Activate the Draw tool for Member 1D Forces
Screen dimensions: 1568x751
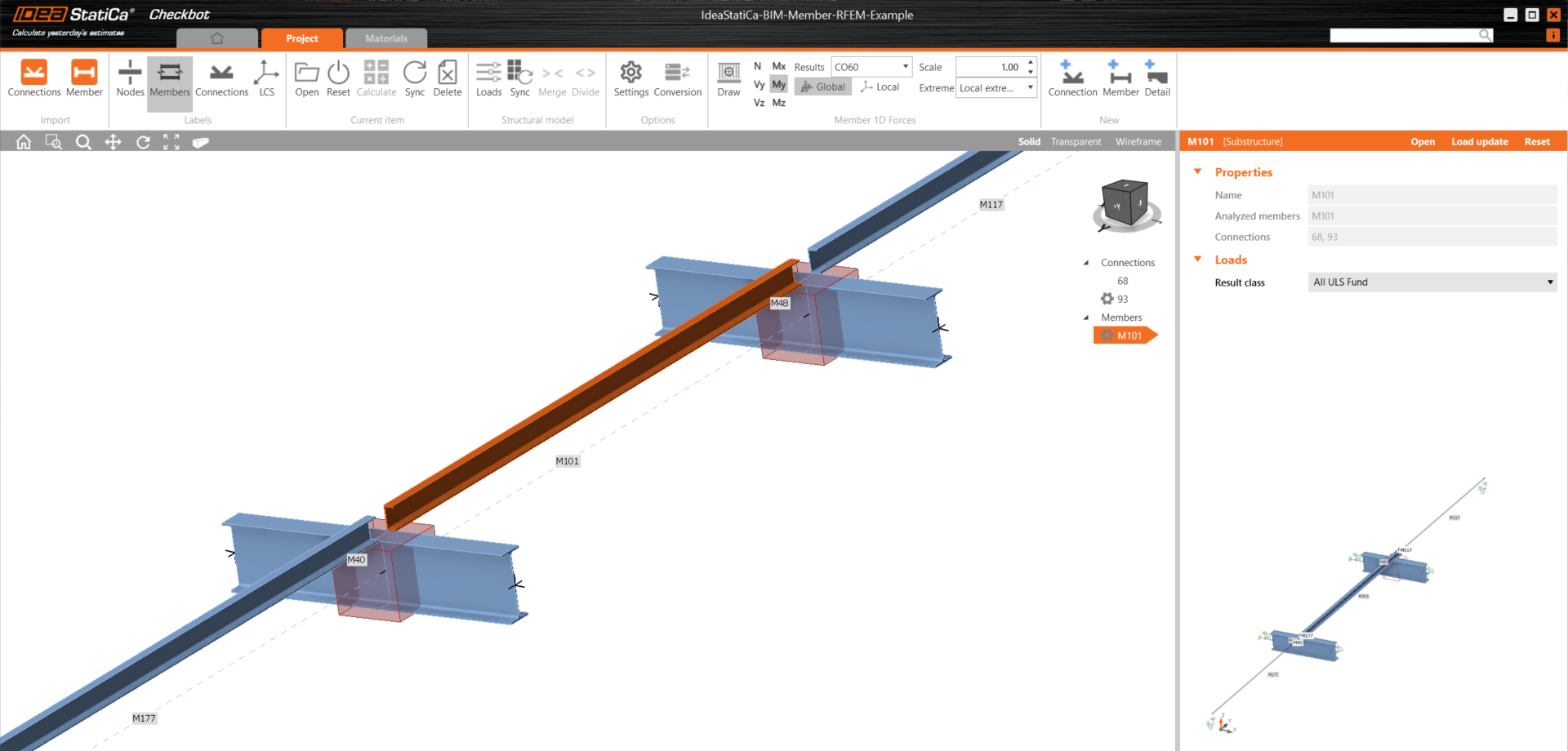(728, 79)
